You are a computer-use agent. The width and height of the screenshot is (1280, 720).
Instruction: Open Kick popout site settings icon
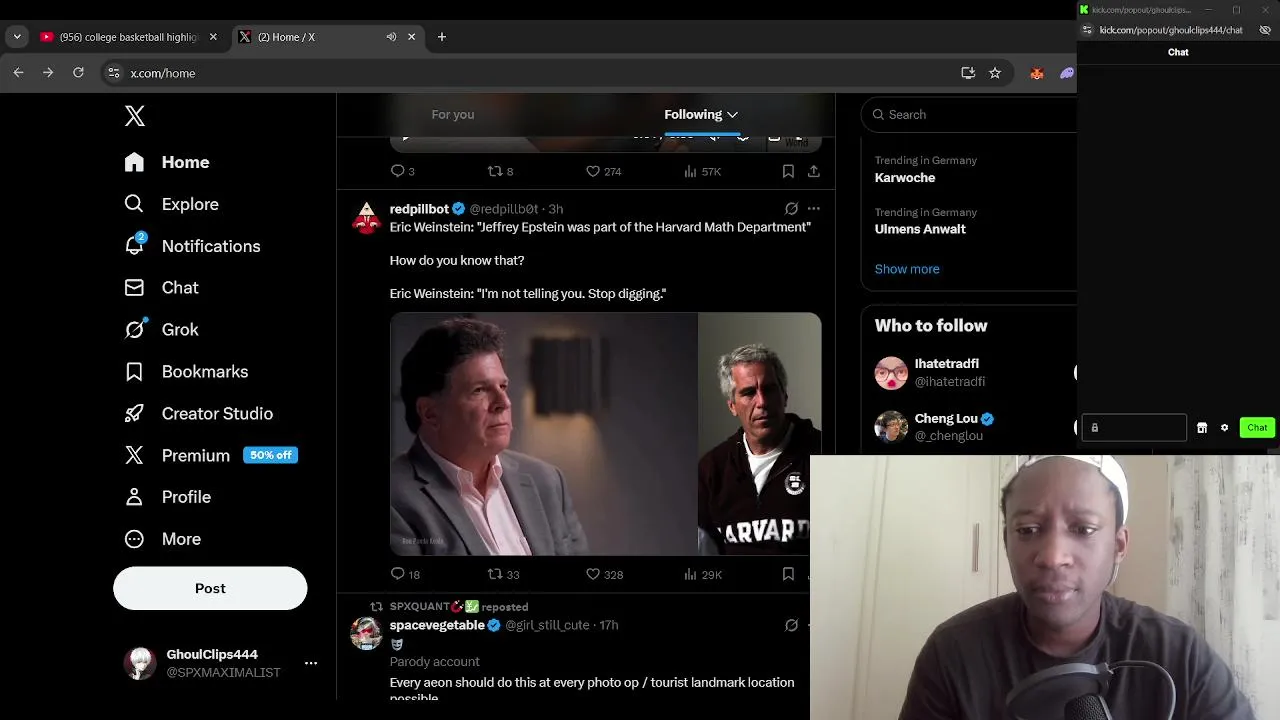[x=1087, y=30]
